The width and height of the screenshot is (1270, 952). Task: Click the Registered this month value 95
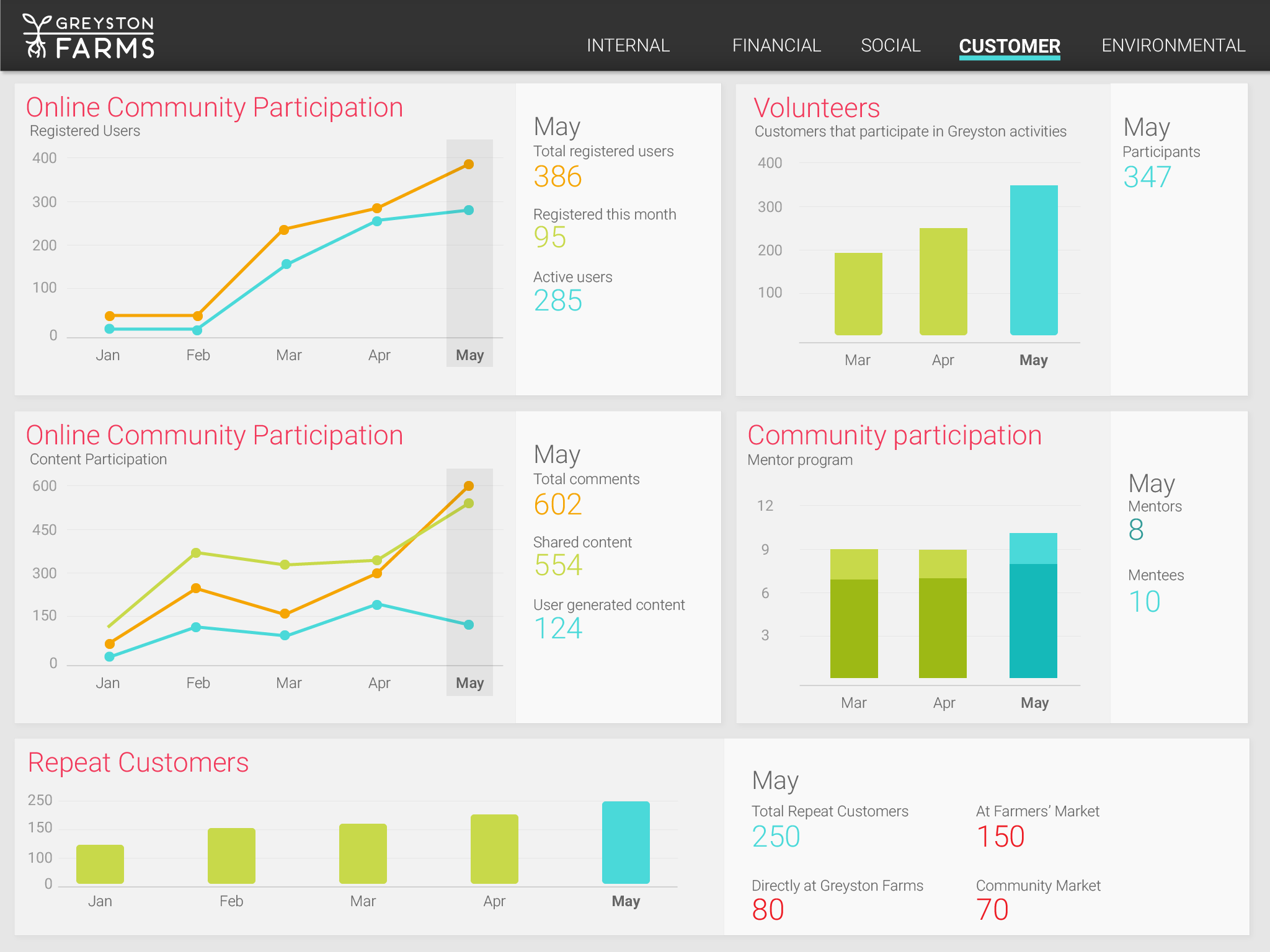(x=549, y=237)
